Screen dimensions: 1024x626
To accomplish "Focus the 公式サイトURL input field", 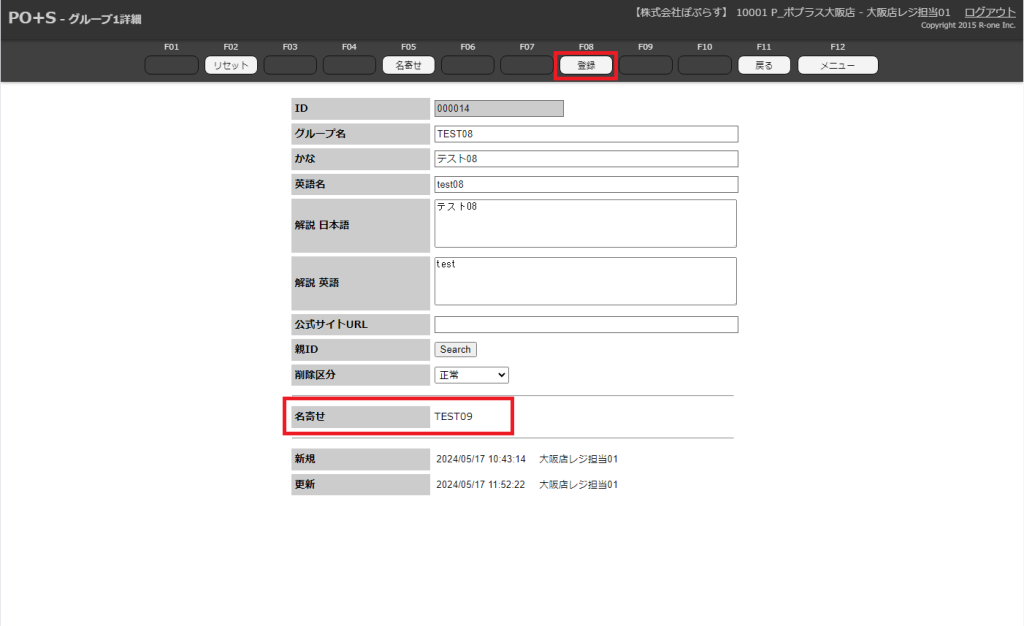I will pyautogui.click(x=585, y=324).
